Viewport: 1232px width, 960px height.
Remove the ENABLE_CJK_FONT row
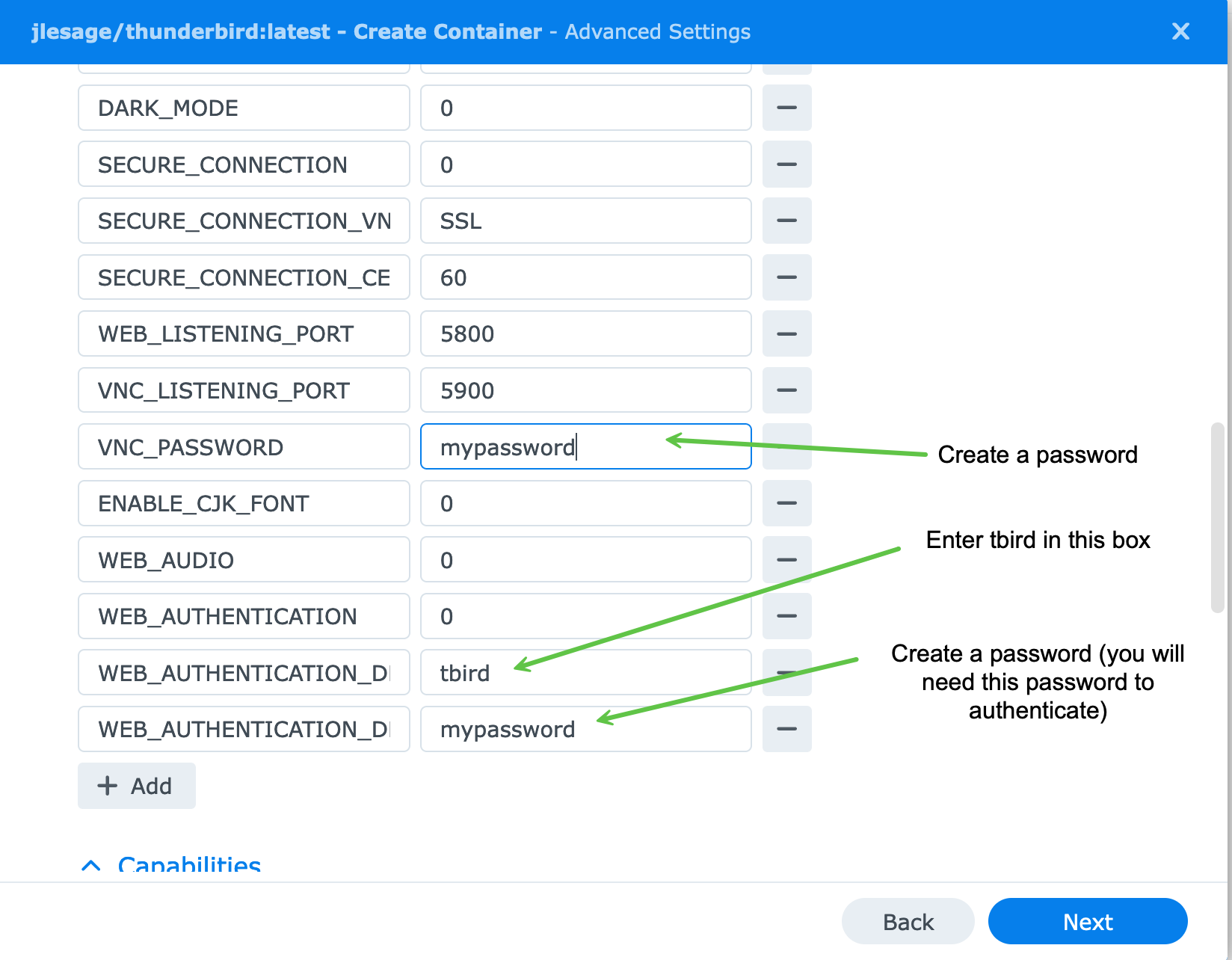(x=786, y=503)
